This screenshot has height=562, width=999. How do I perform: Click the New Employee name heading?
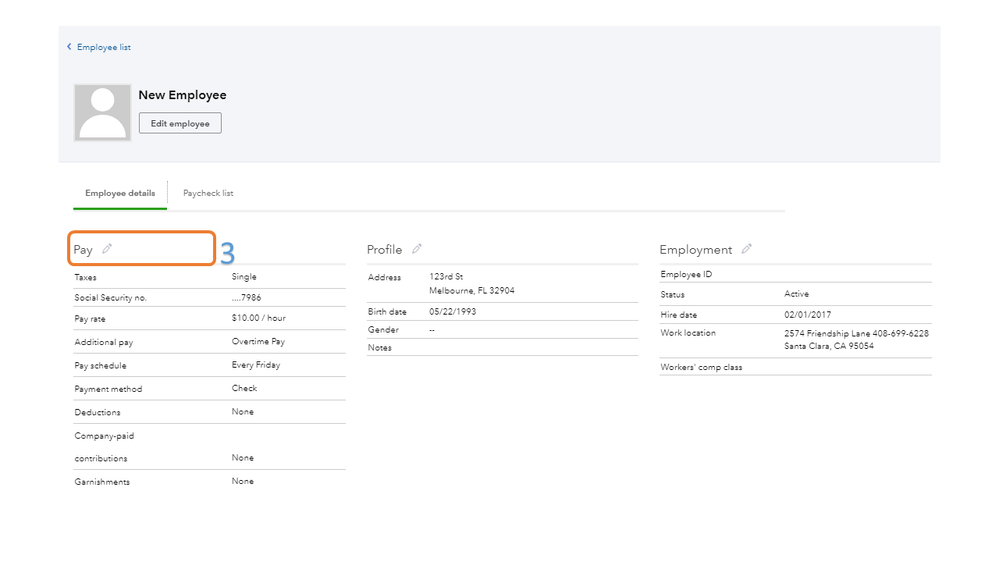(x=182, y=95)
